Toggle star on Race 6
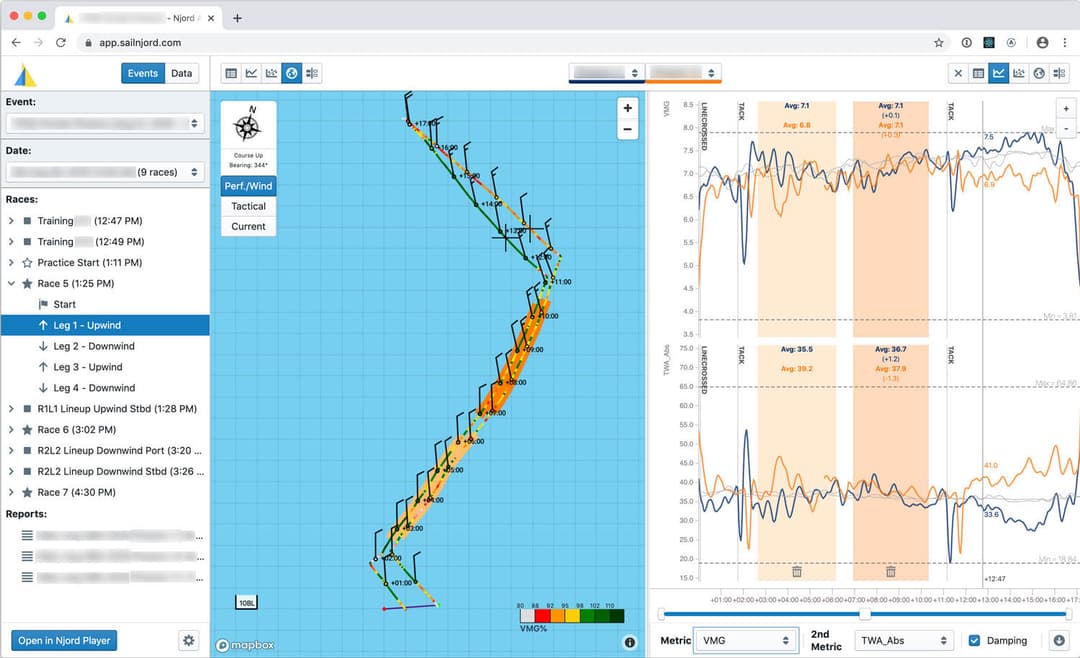 pyautogui.click(x=27, y=429)
